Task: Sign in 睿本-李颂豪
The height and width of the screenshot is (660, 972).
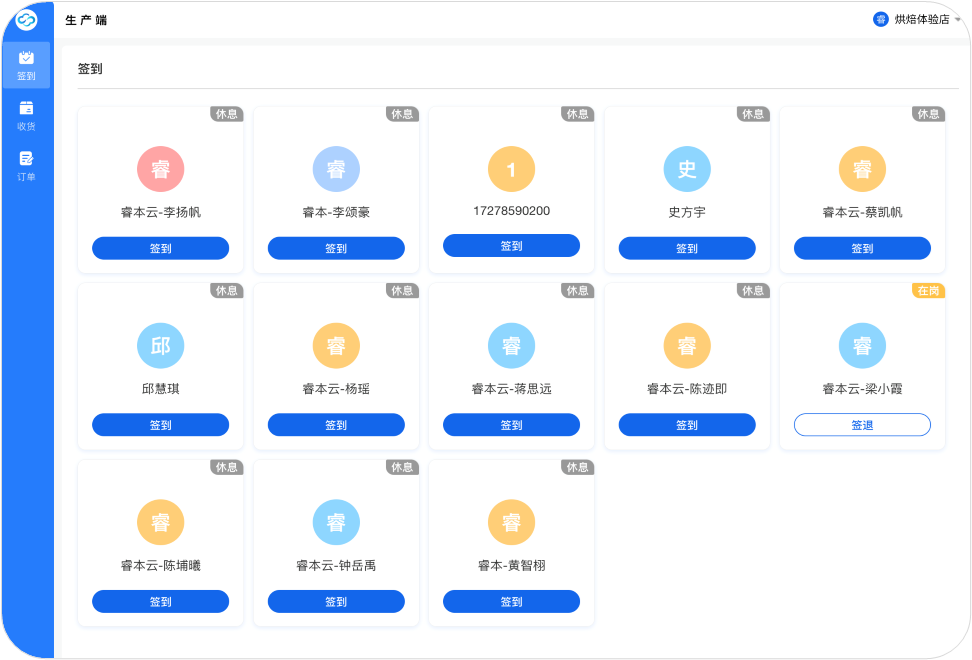Action: click(x=336, y=249)
